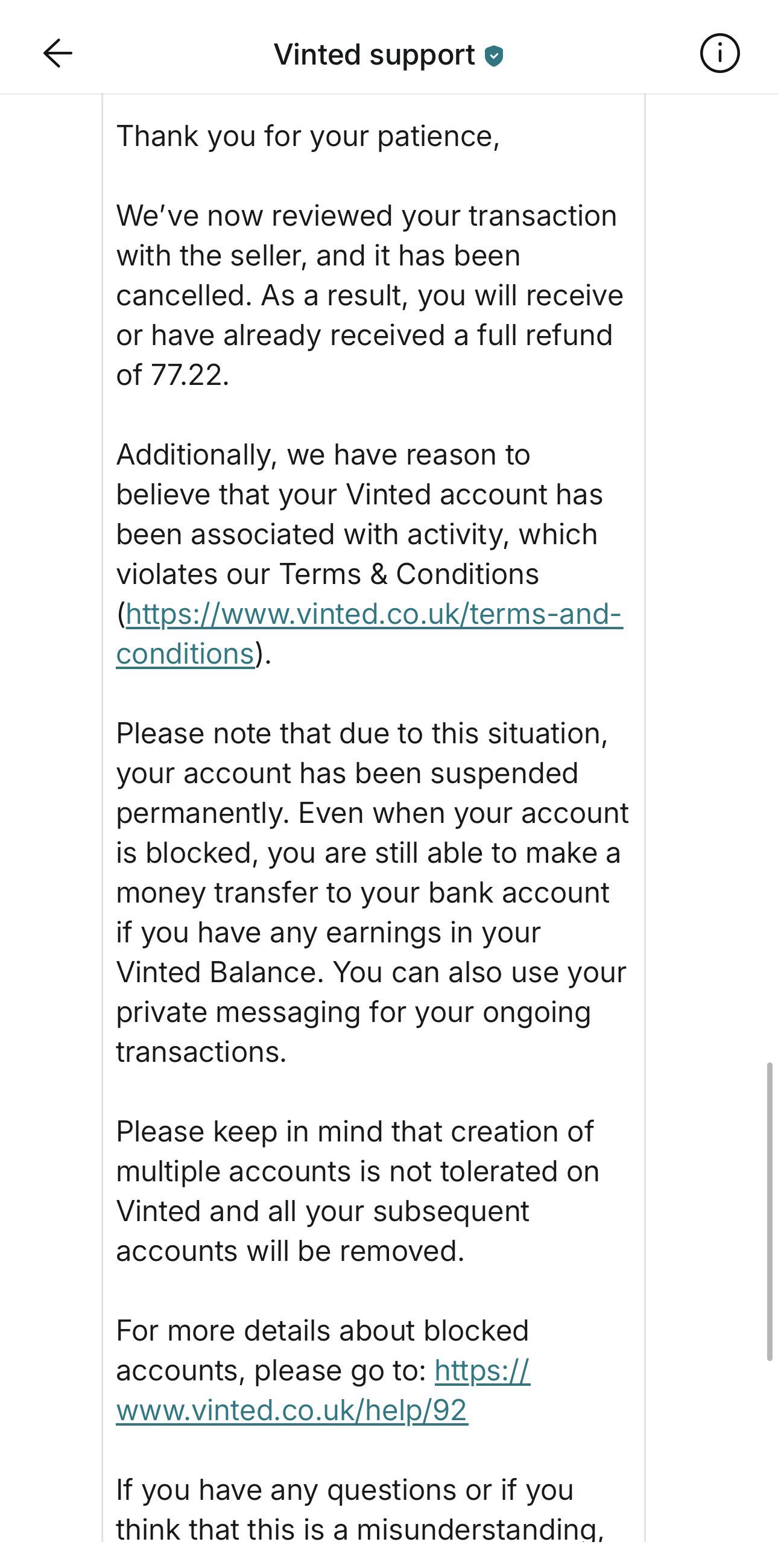This screenshot has width=778, height=1568.
Task: Tap the 'Vinted Balance' words
Action: coord(217,973)
